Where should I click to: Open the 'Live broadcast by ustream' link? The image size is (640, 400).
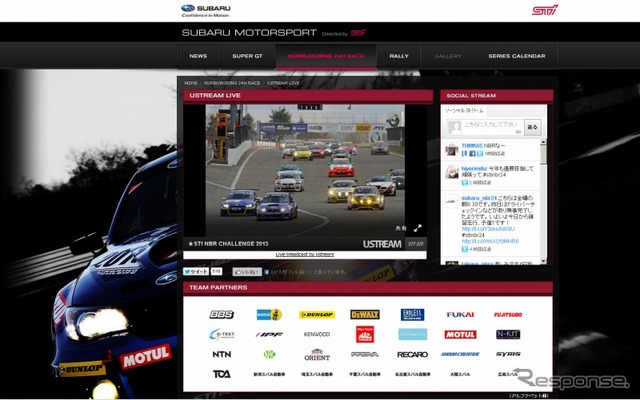[x=304, y=254]
